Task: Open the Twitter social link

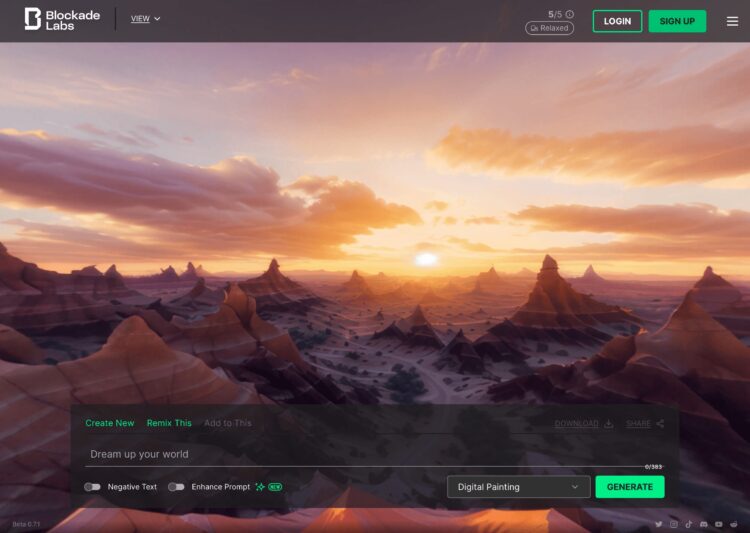Action: click(x=659, y=524)
